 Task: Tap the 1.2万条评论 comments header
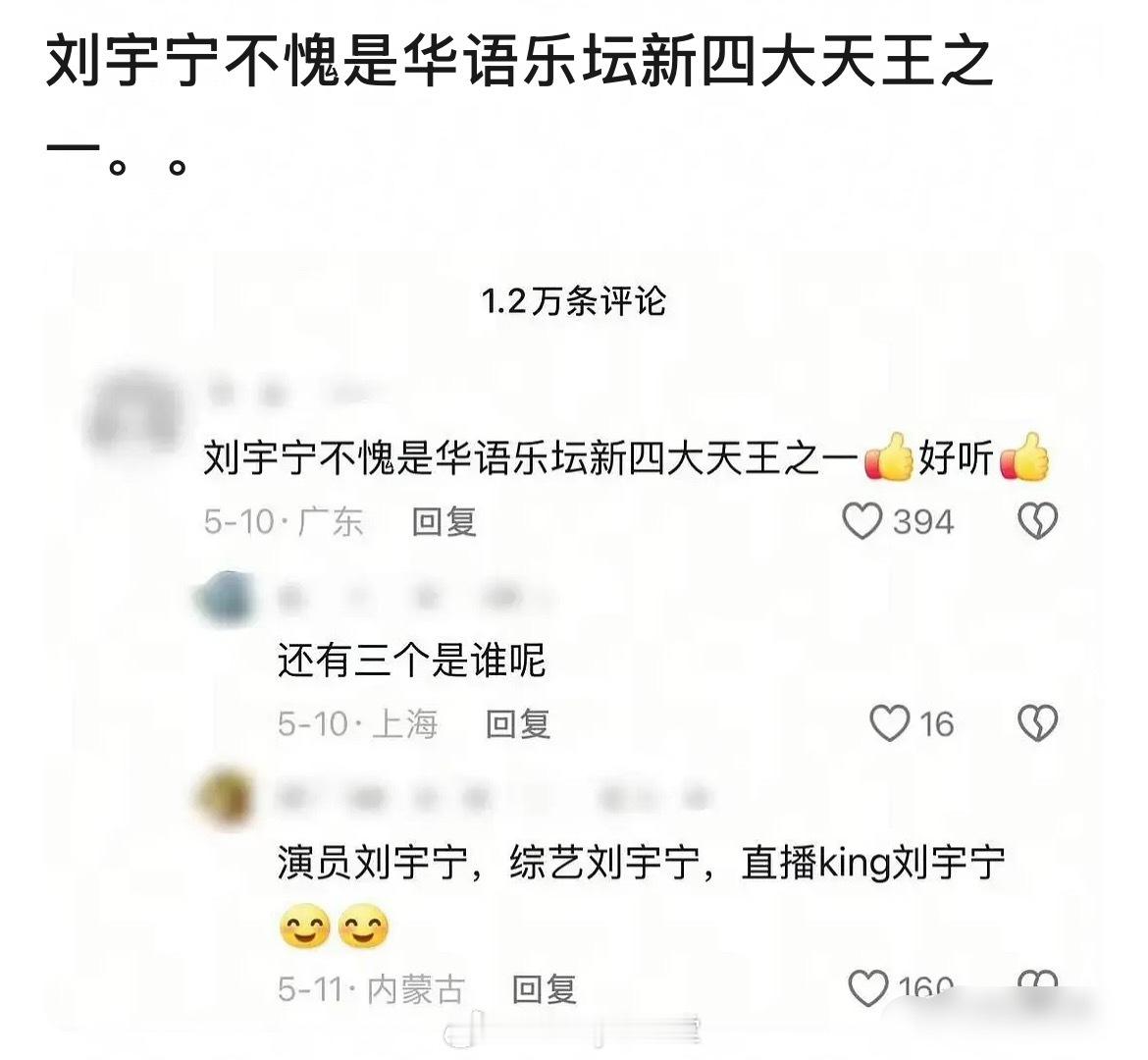(574, 301)
